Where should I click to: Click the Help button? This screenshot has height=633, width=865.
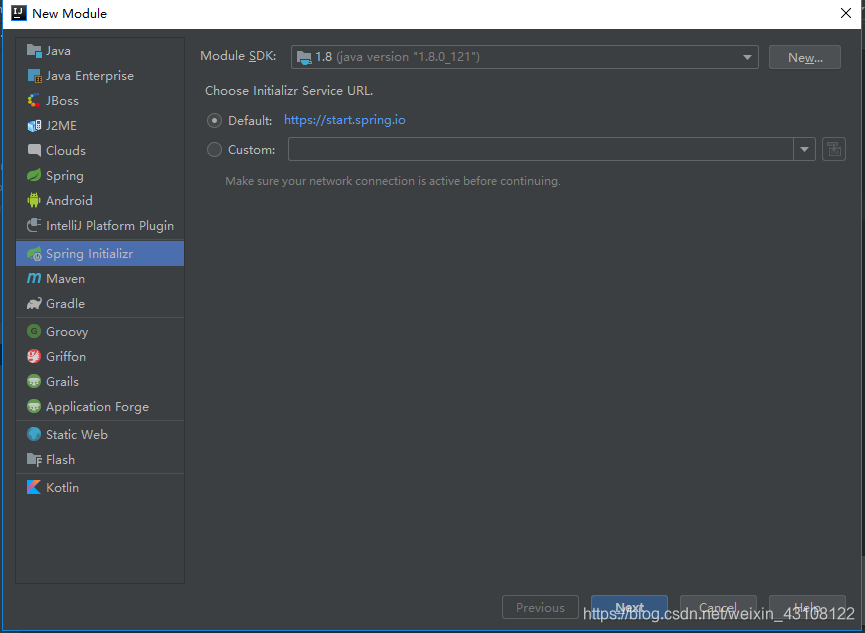coord(807,607)
